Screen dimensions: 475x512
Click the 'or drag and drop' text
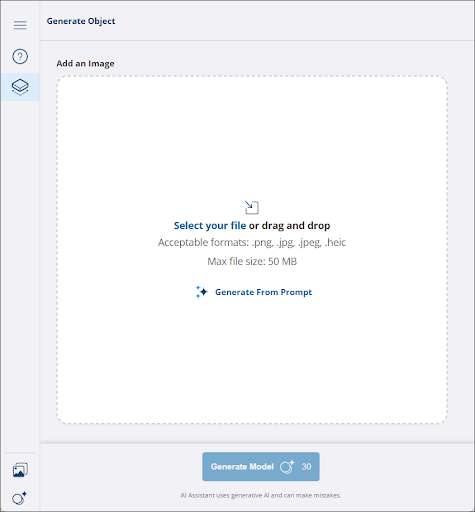[x=289, y=226]
